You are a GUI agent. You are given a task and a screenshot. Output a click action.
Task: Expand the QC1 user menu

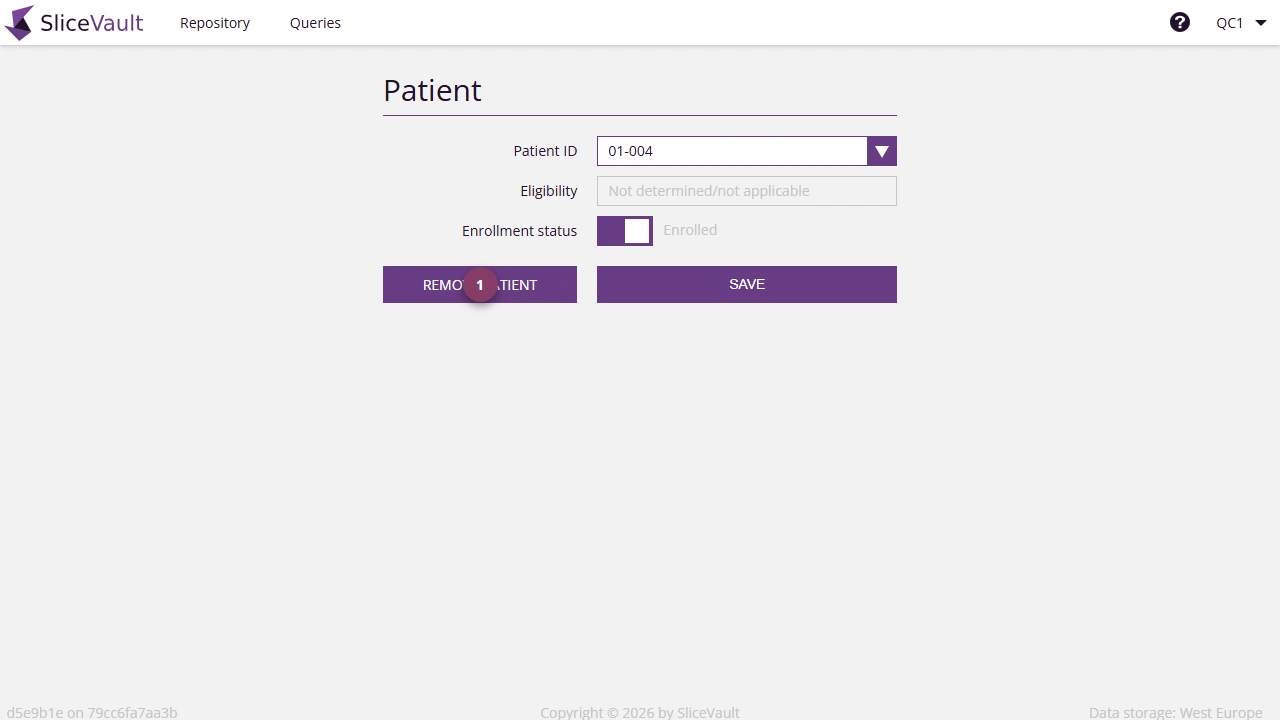[x=1240, y=22]
